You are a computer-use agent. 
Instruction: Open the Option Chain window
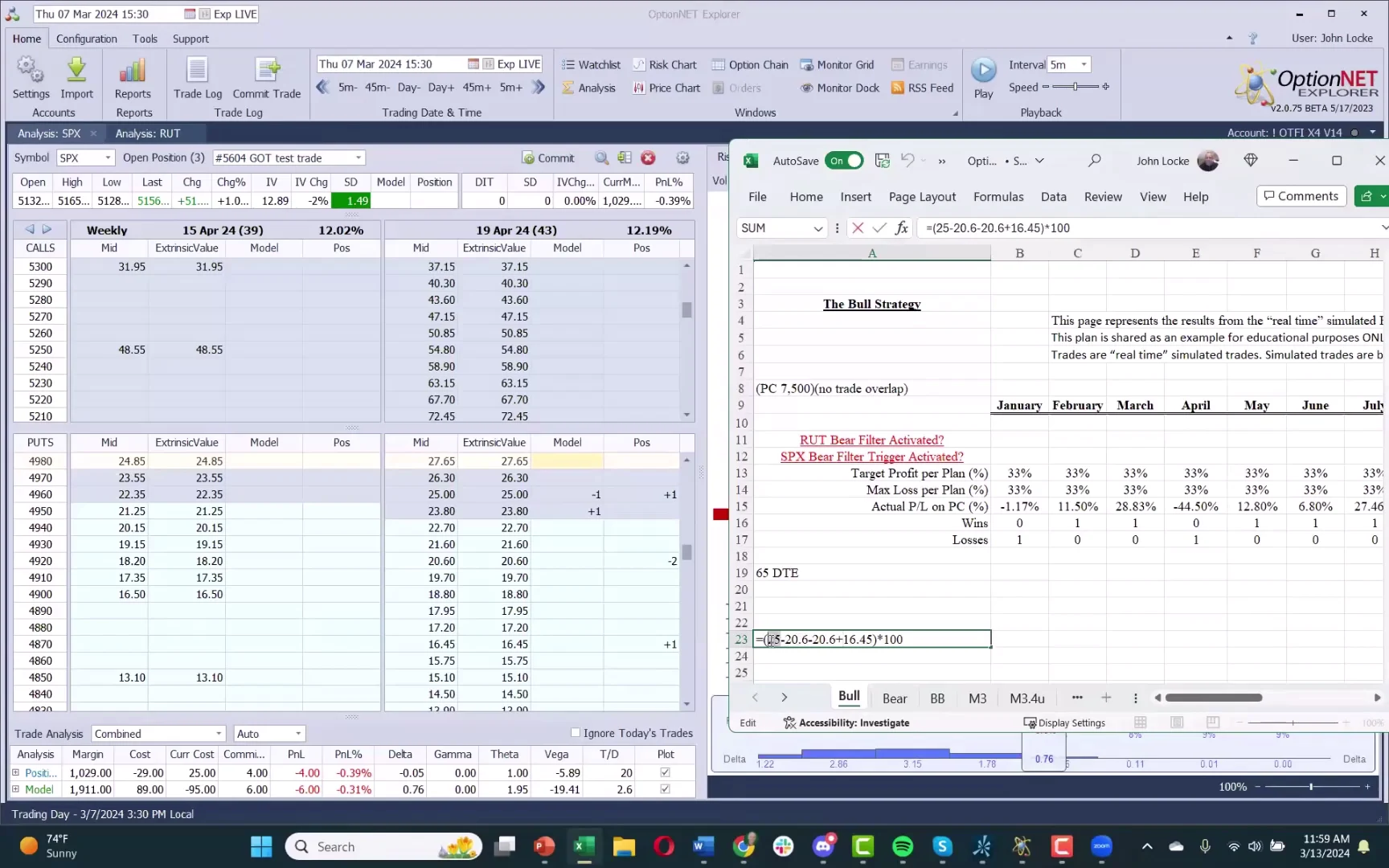750,64
